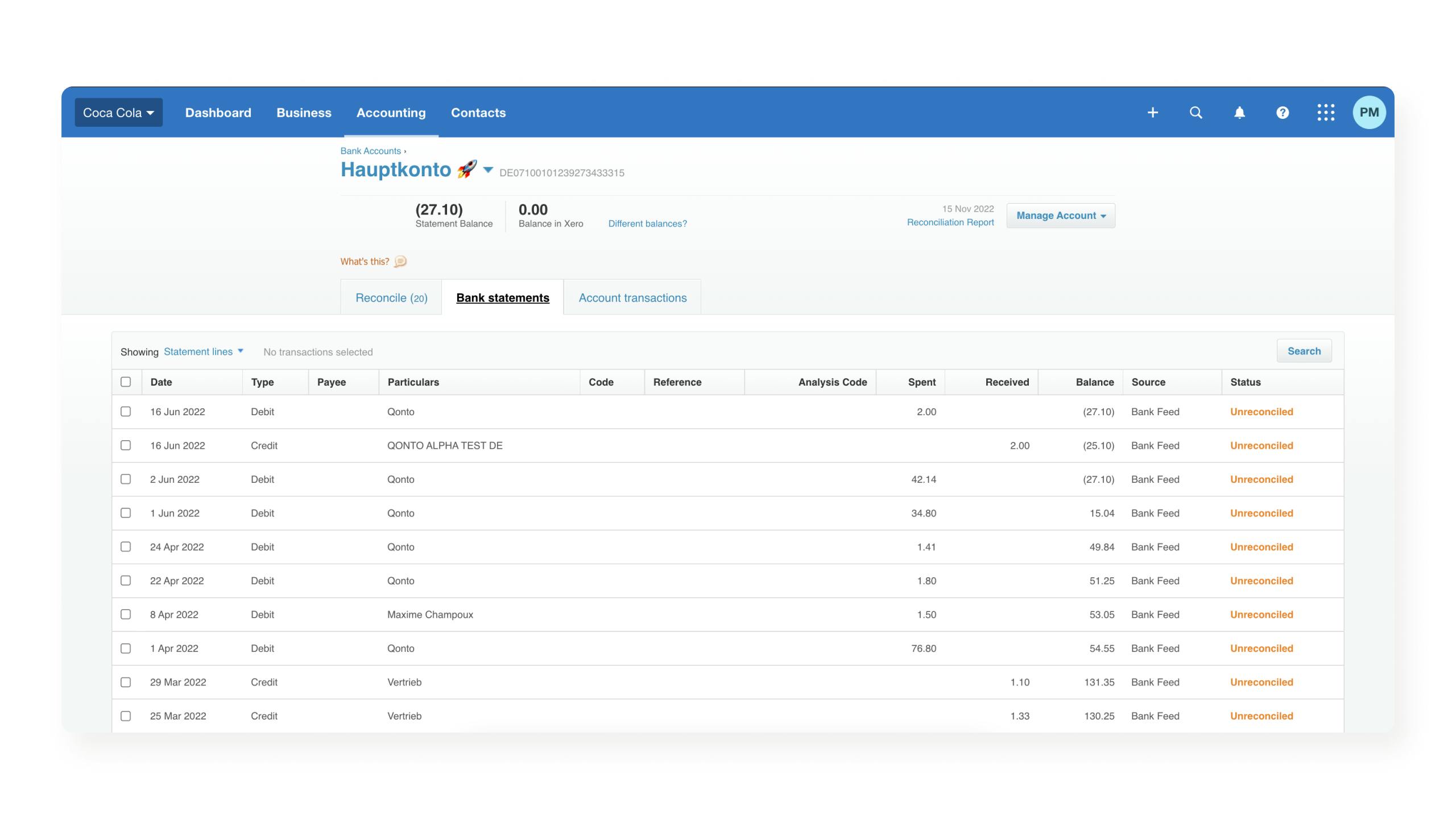Viewport: 1456px width, 819px height.
Task: Open the Manage Account dropdown
Action: [1060, 216]
